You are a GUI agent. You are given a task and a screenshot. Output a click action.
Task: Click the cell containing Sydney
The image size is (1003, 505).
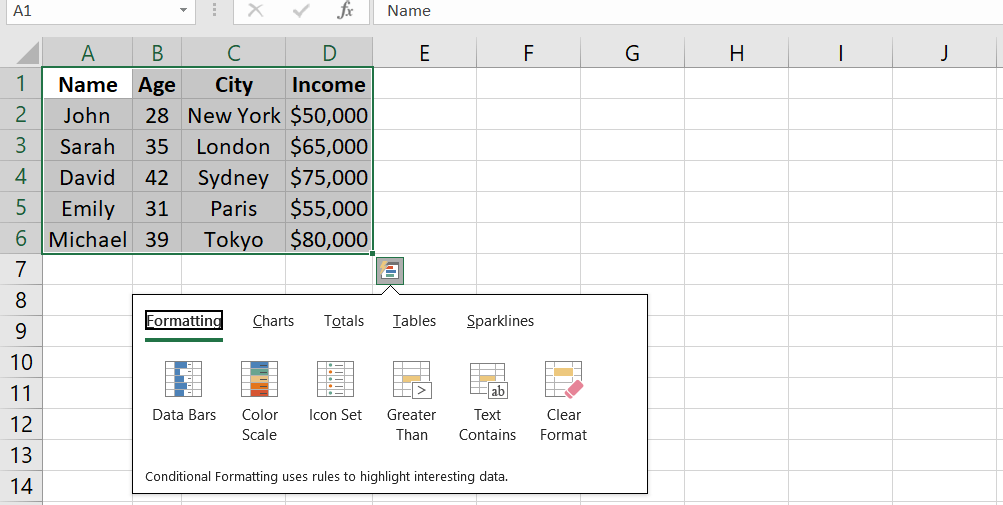point(233,178)
